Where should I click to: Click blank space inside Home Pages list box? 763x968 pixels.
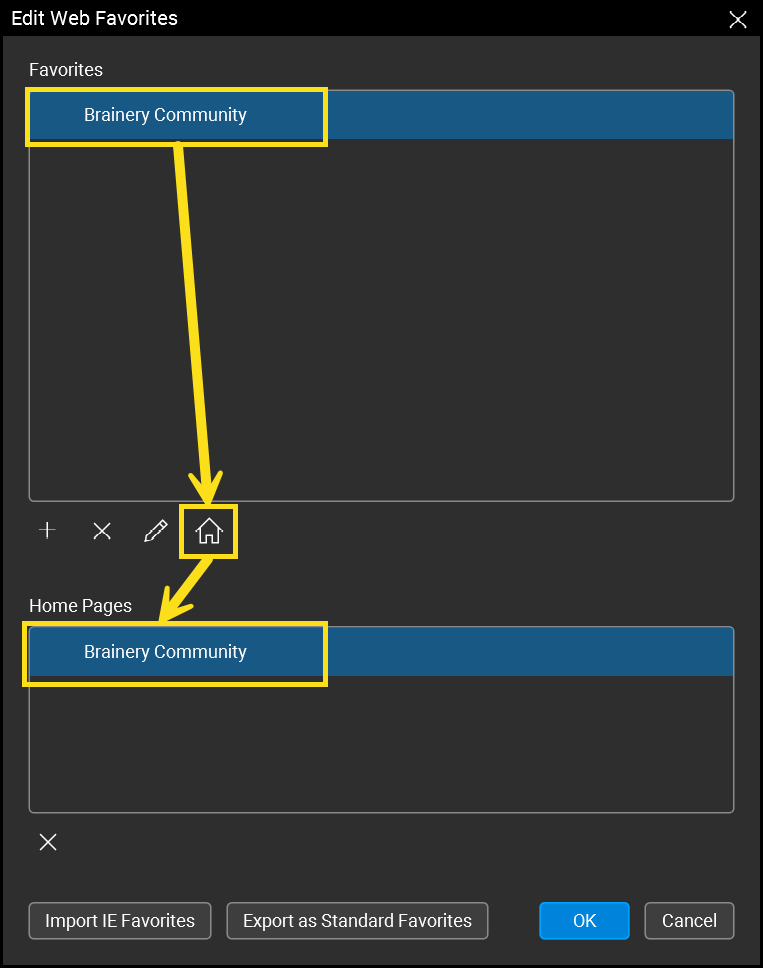click(380, 745)
